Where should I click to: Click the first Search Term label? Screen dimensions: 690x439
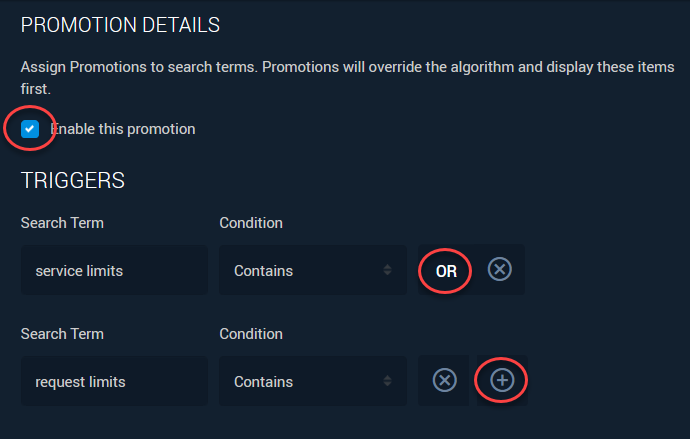pos(62,223)
